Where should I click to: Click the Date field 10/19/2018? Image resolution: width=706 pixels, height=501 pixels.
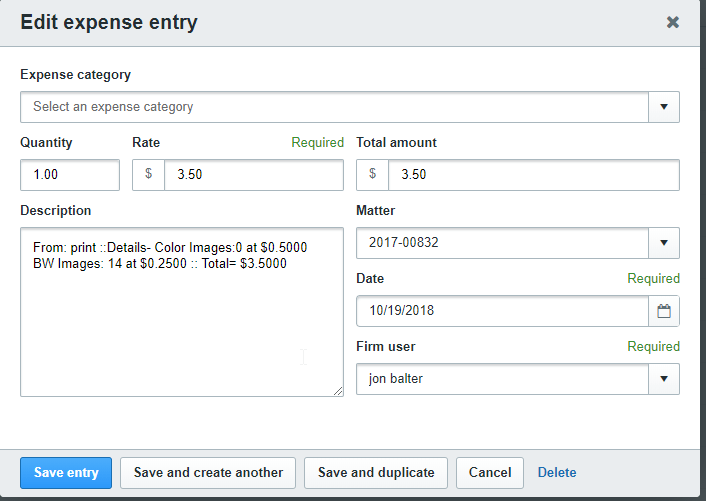click(502, 311)
